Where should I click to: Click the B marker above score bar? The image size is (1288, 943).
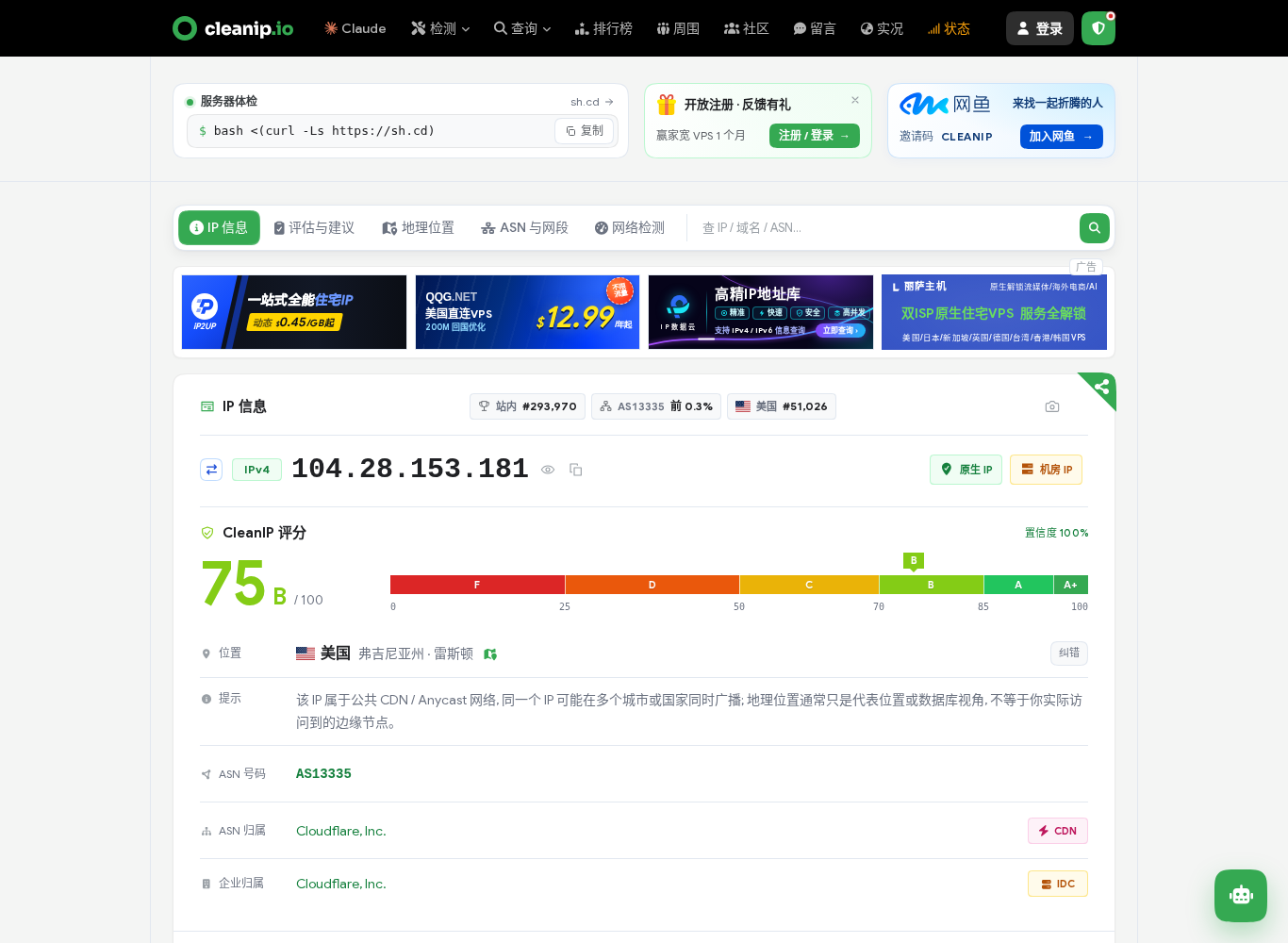pyautogui.click(x=913, y=561)
